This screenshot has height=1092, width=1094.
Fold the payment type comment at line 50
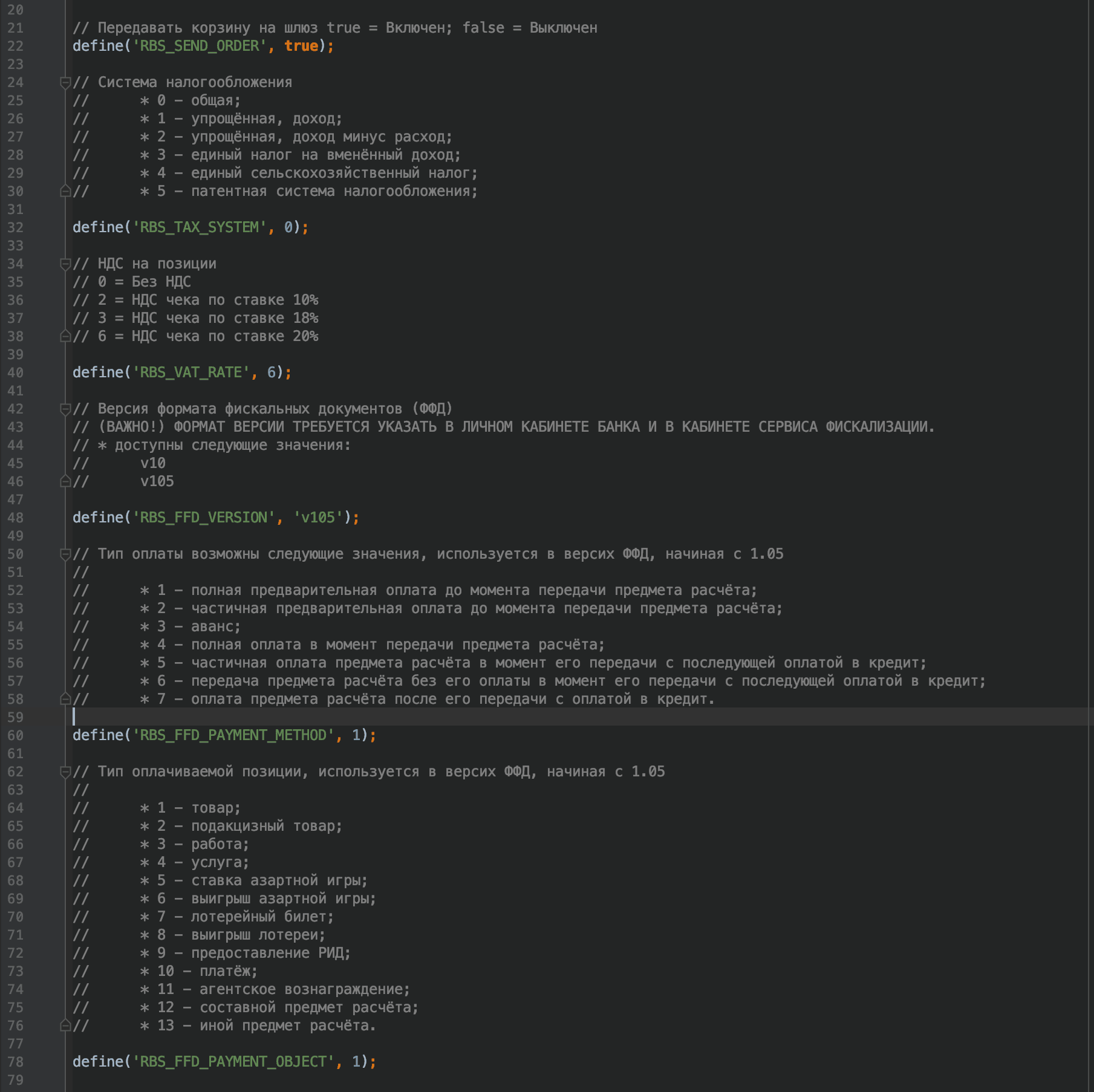[x=65, y=554]
